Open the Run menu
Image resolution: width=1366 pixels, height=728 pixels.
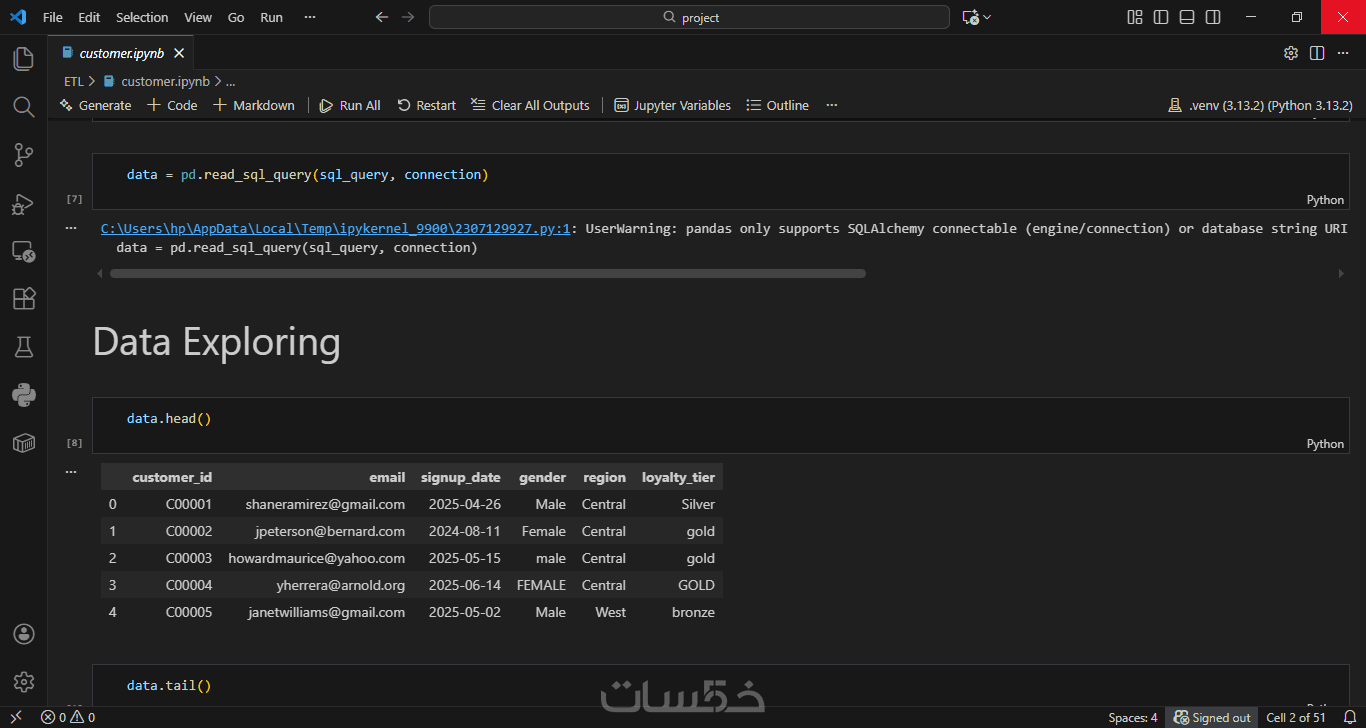[x=271, y=17]
